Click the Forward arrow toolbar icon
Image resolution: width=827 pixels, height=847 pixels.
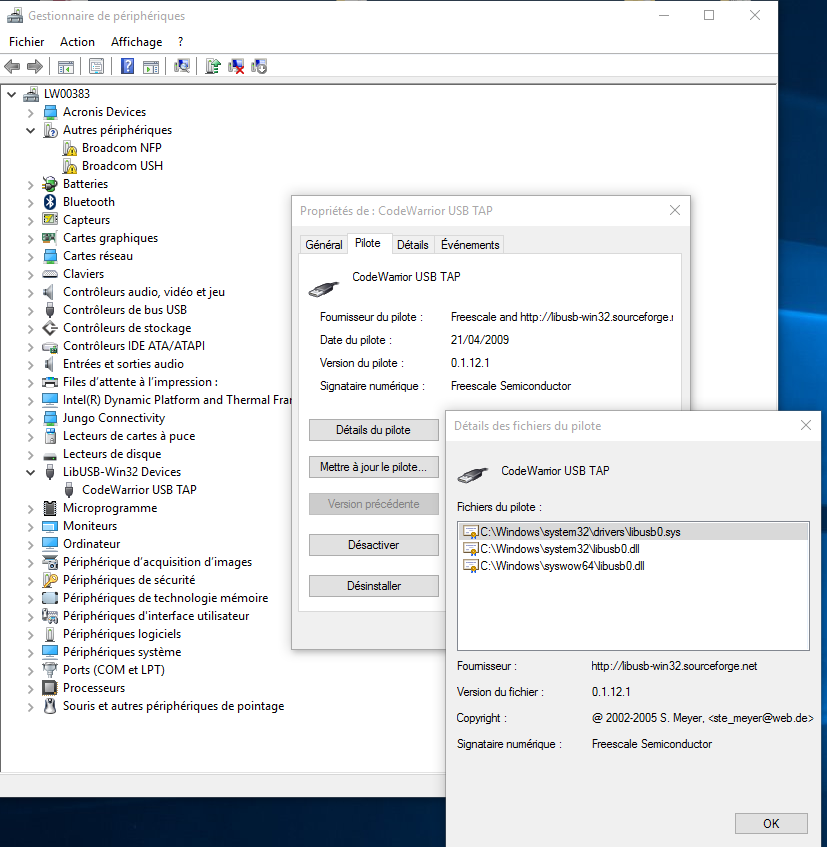coord(35,66)
